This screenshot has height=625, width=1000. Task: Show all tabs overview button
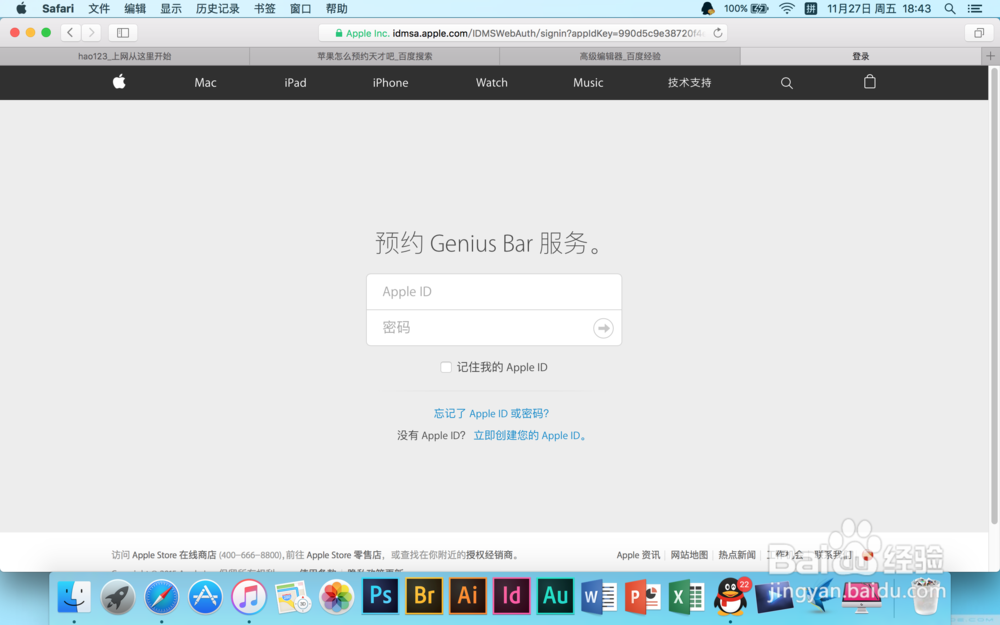(x=978, y=33)
